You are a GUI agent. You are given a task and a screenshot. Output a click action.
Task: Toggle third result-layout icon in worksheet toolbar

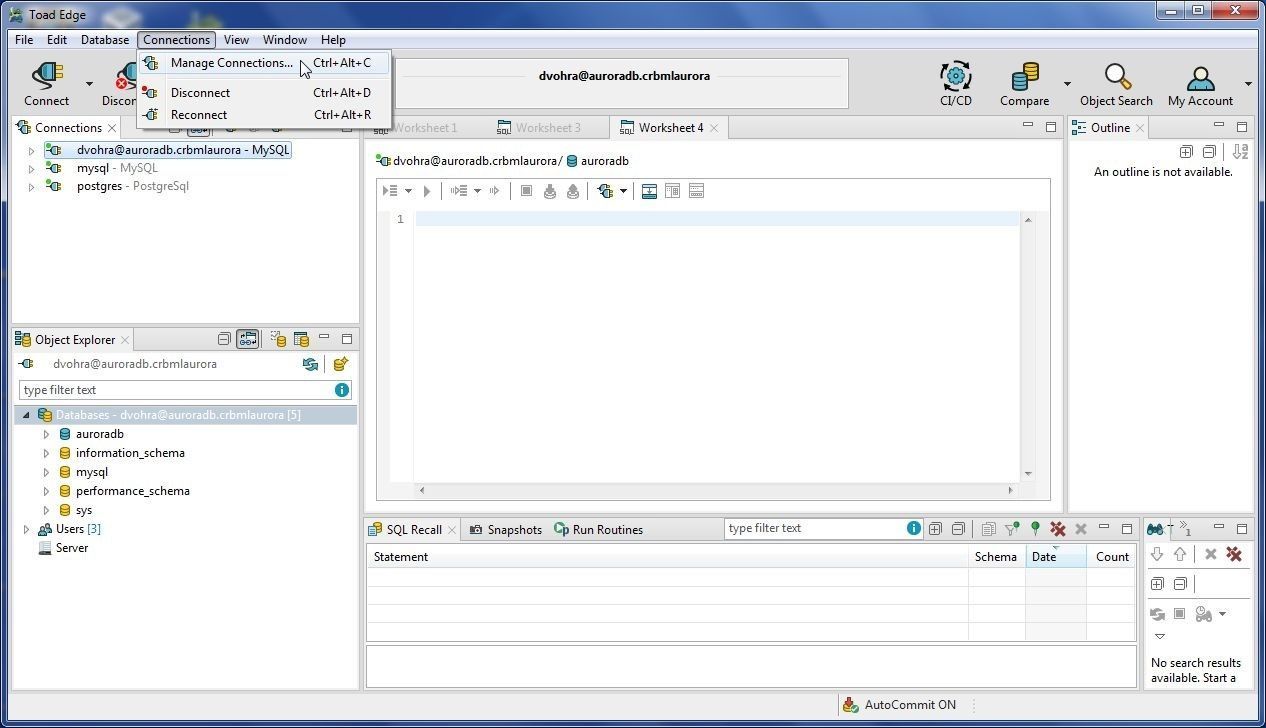696,191
